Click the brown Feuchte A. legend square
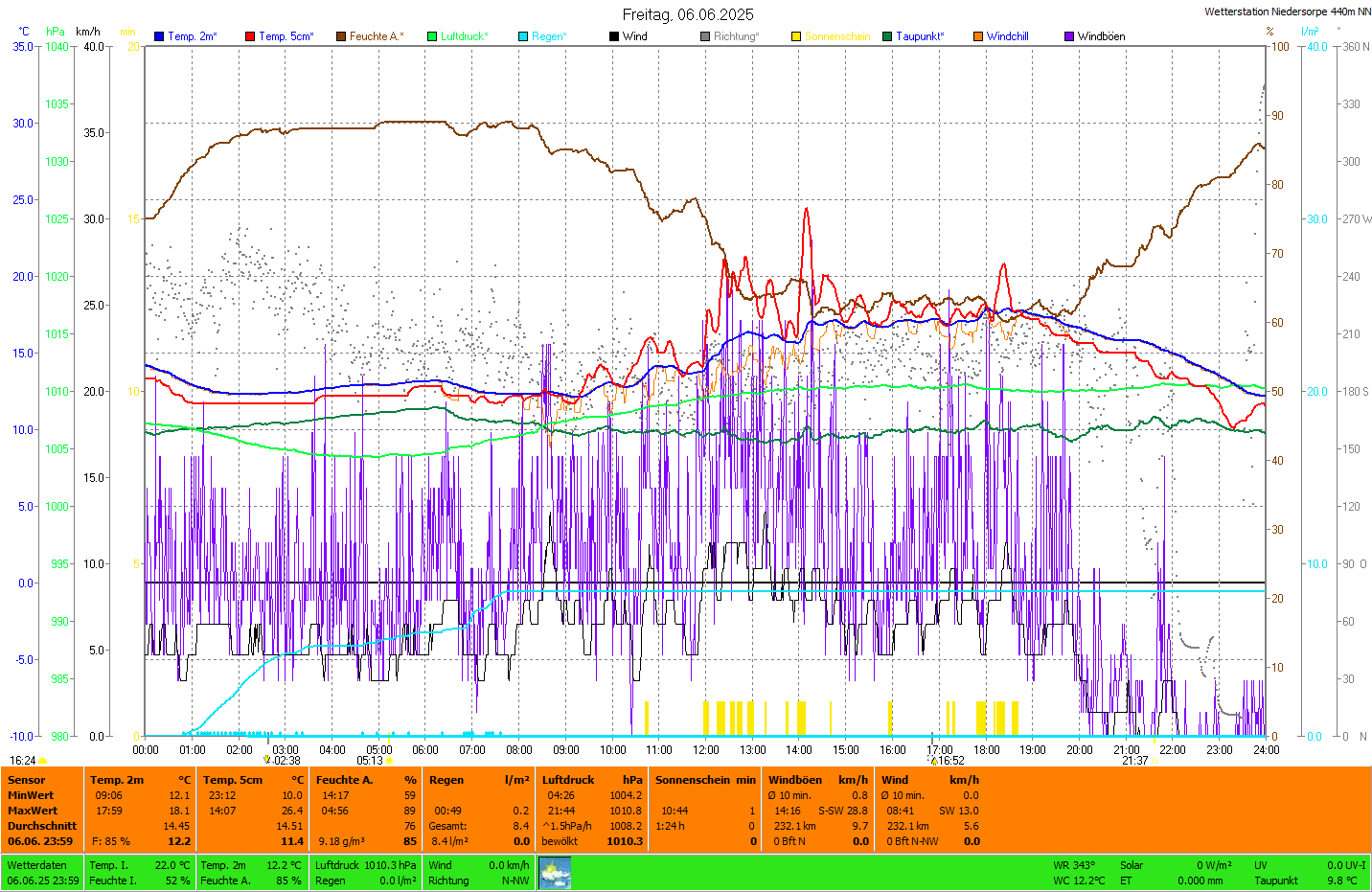Screen dimensions: 1372x892 341,36
